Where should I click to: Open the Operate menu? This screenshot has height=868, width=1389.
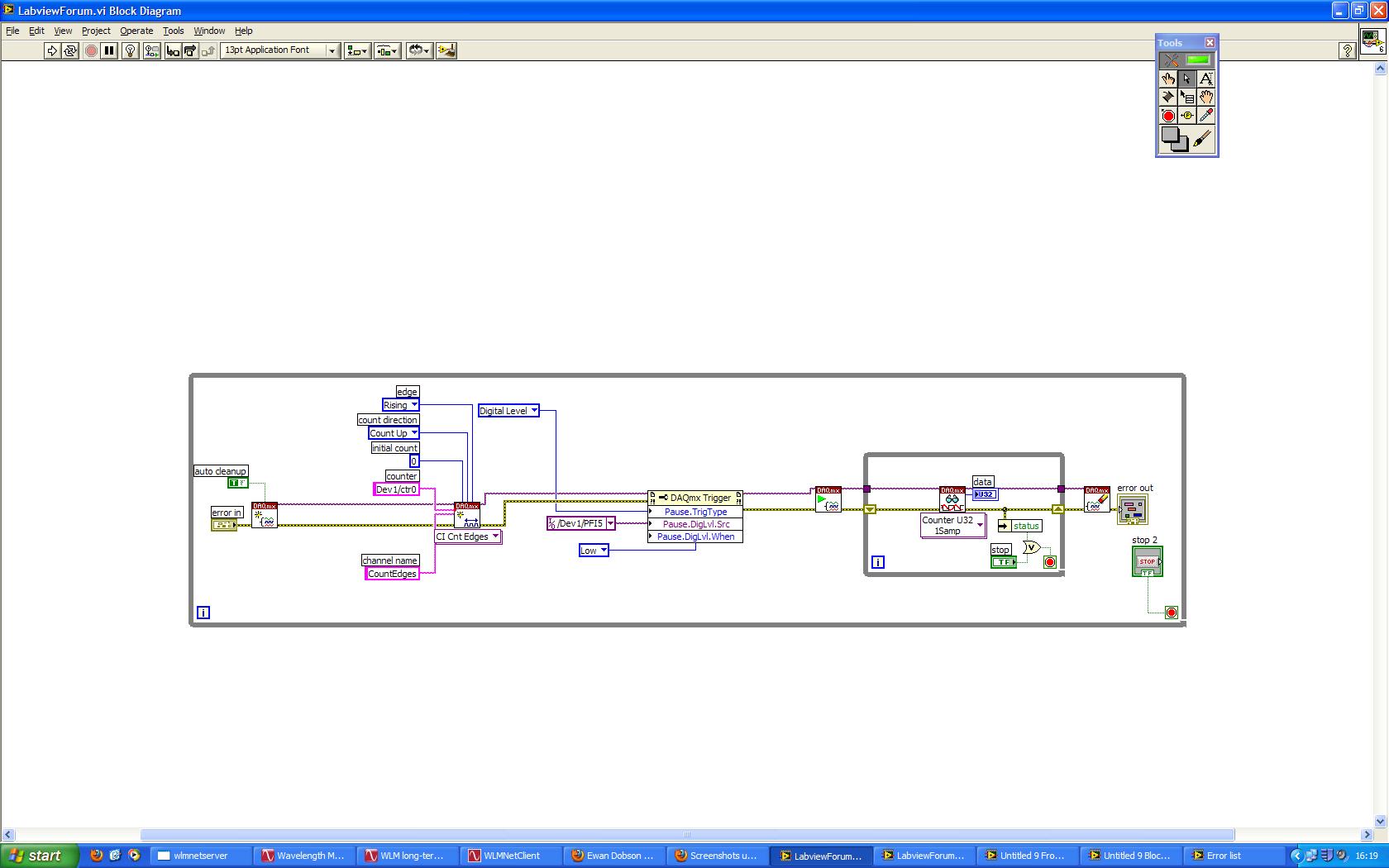click(136, 31)
